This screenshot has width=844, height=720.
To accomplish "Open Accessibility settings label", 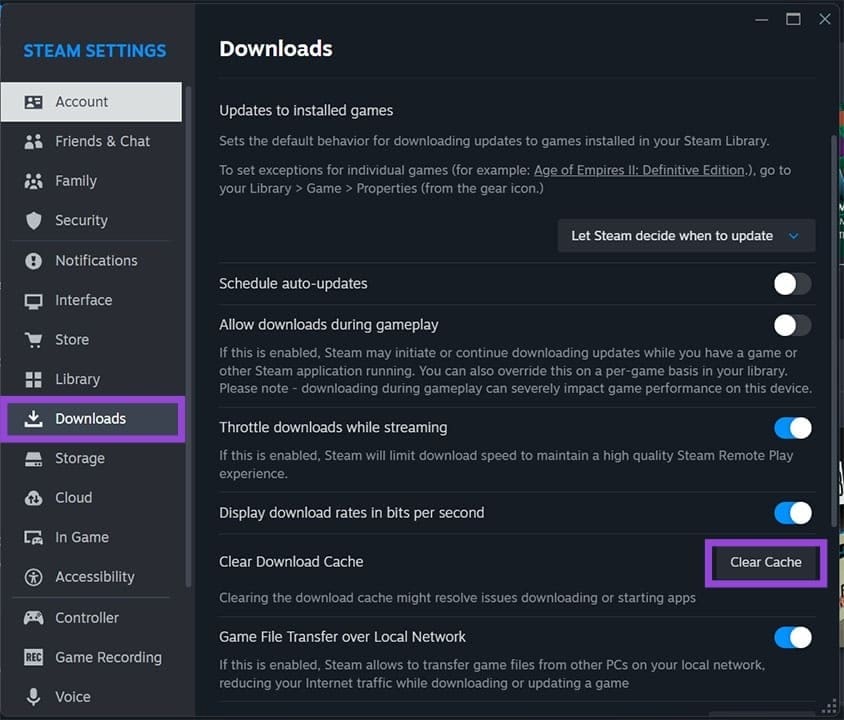I will pyautogui.click(x=95, y=577).
